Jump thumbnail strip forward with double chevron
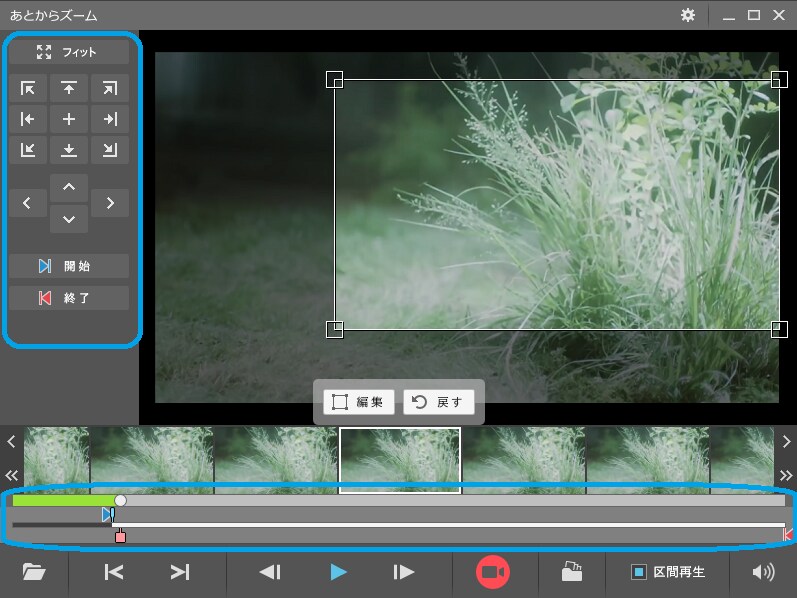Viewport: 797px width, 598px height. click(786, 475)
